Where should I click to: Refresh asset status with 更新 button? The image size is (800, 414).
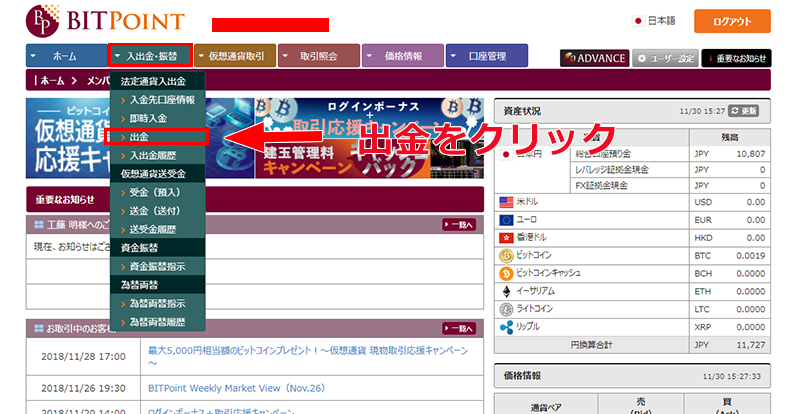pyautogui.click(x=744, y=111)
